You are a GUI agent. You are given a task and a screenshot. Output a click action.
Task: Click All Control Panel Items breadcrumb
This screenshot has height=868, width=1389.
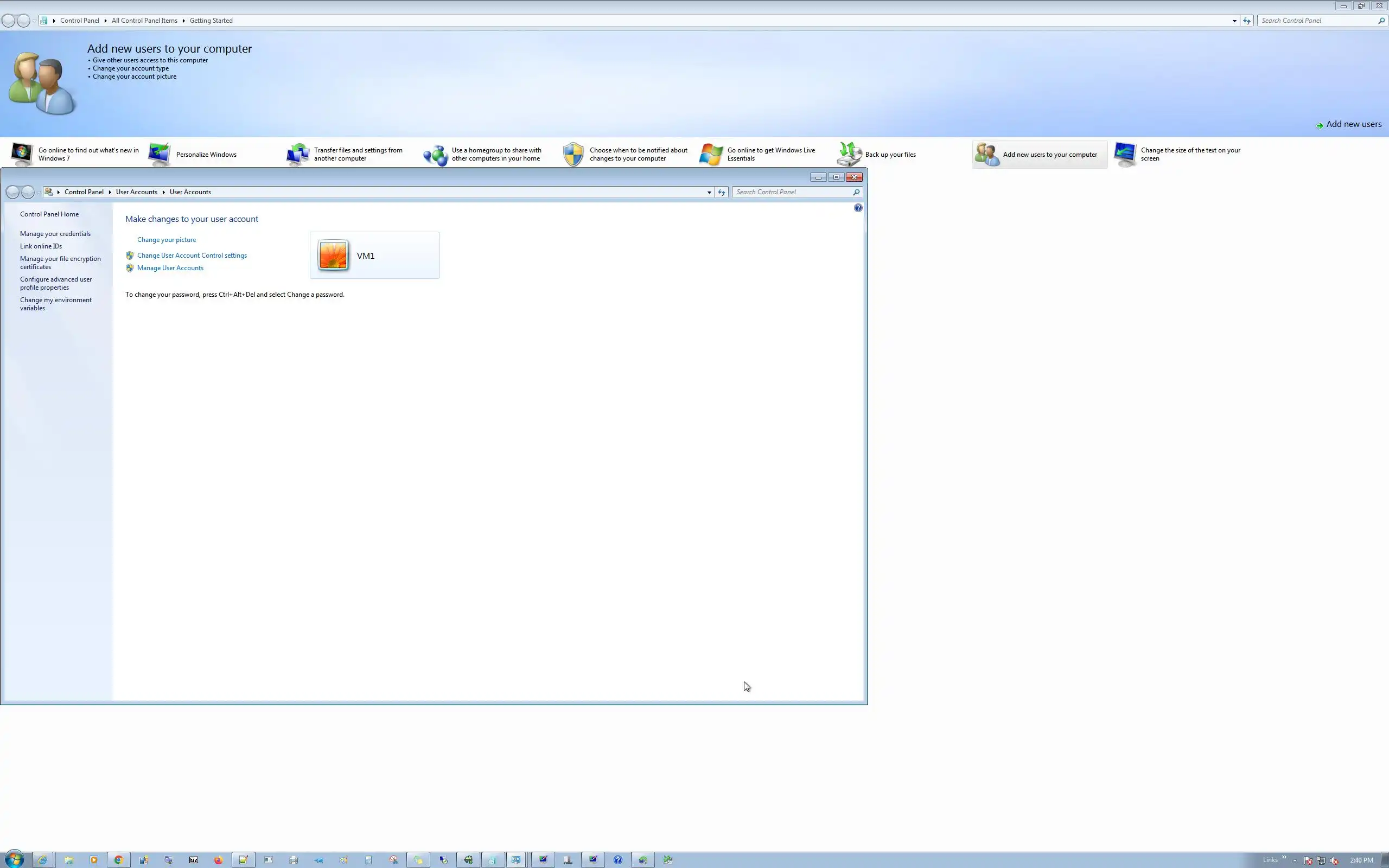(144, 21)
